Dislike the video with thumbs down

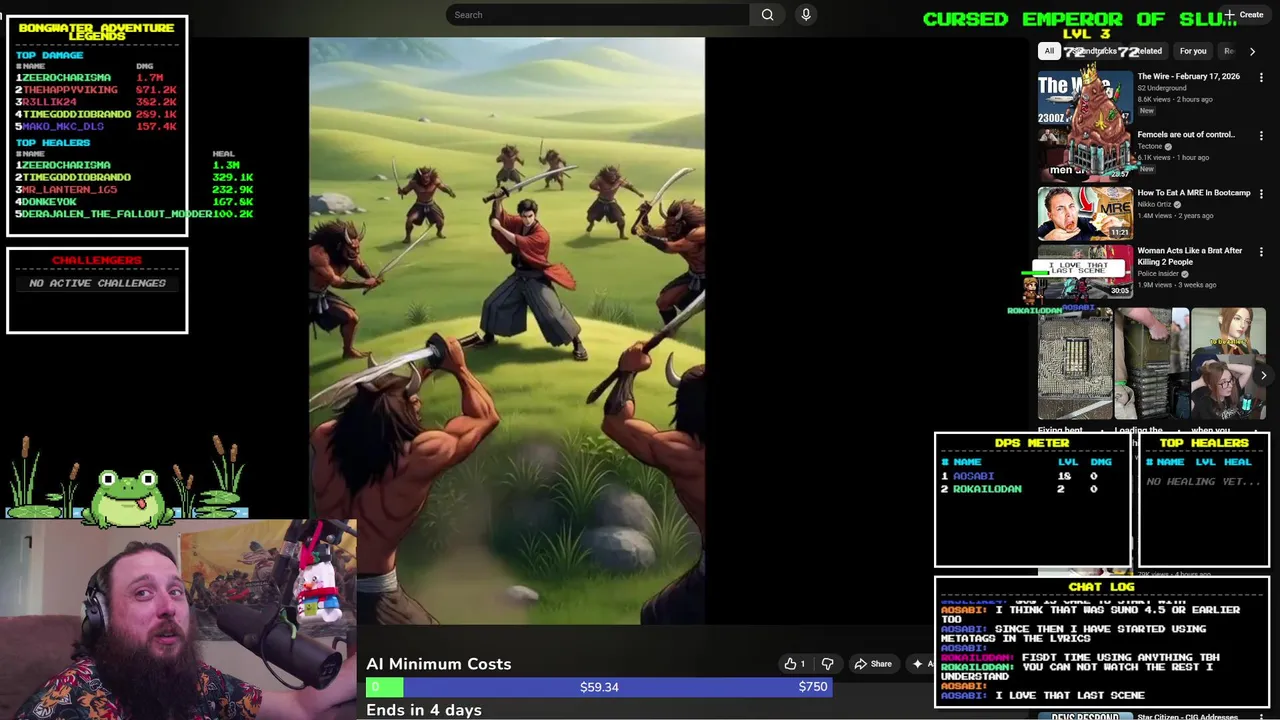point(827,664)
